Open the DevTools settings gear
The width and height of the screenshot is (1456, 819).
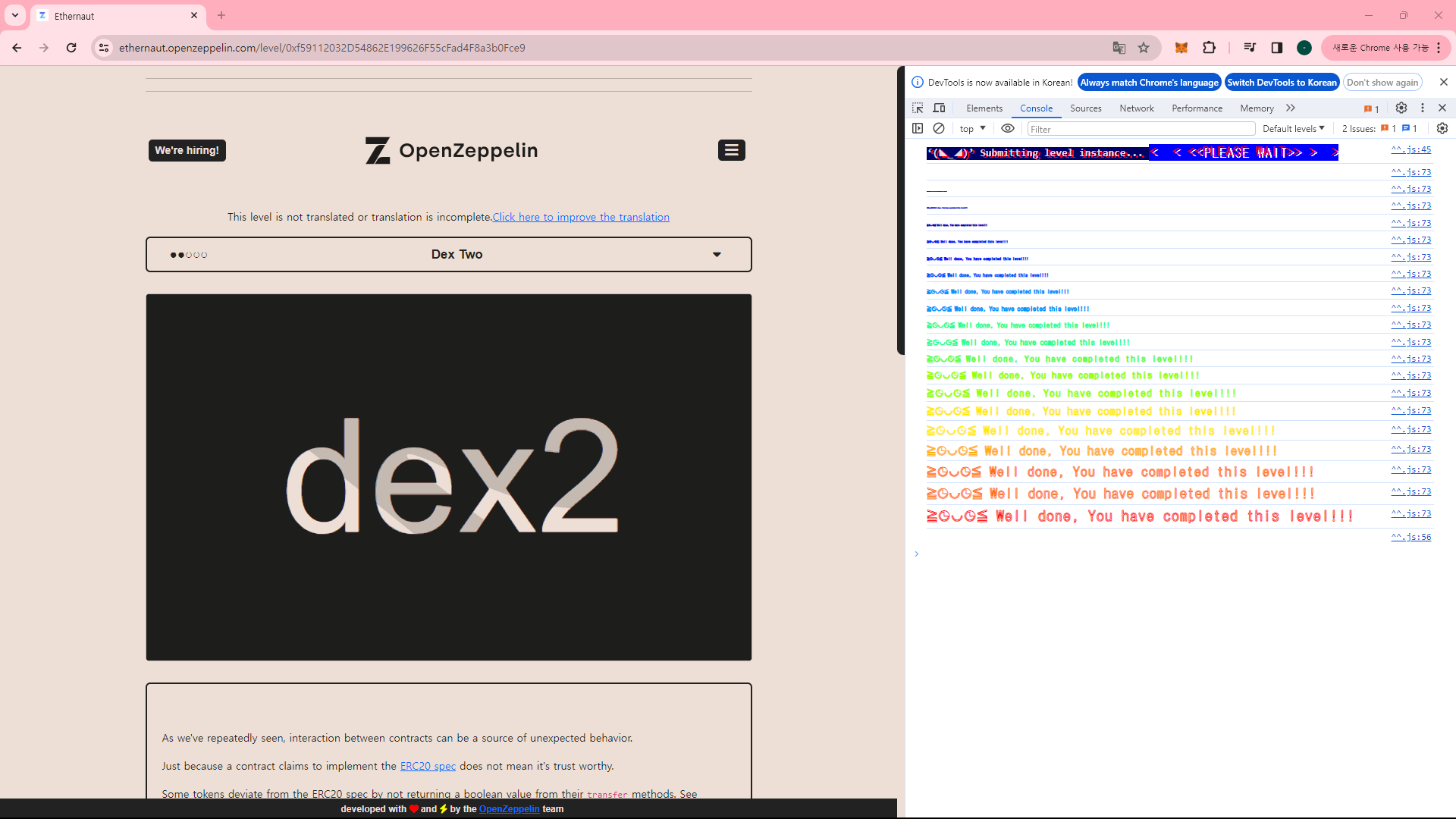click(x=1401, y=108)
